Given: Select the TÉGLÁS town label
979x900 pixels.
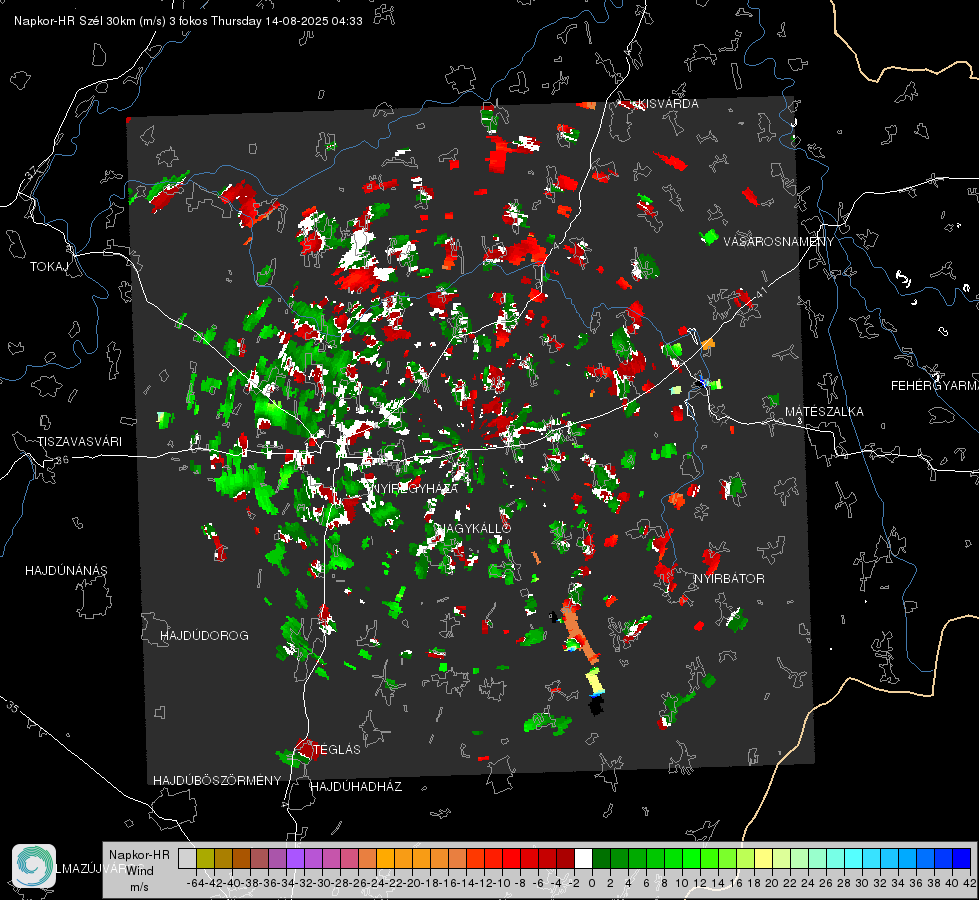Looking at the screenshot, I should [337, 750].
